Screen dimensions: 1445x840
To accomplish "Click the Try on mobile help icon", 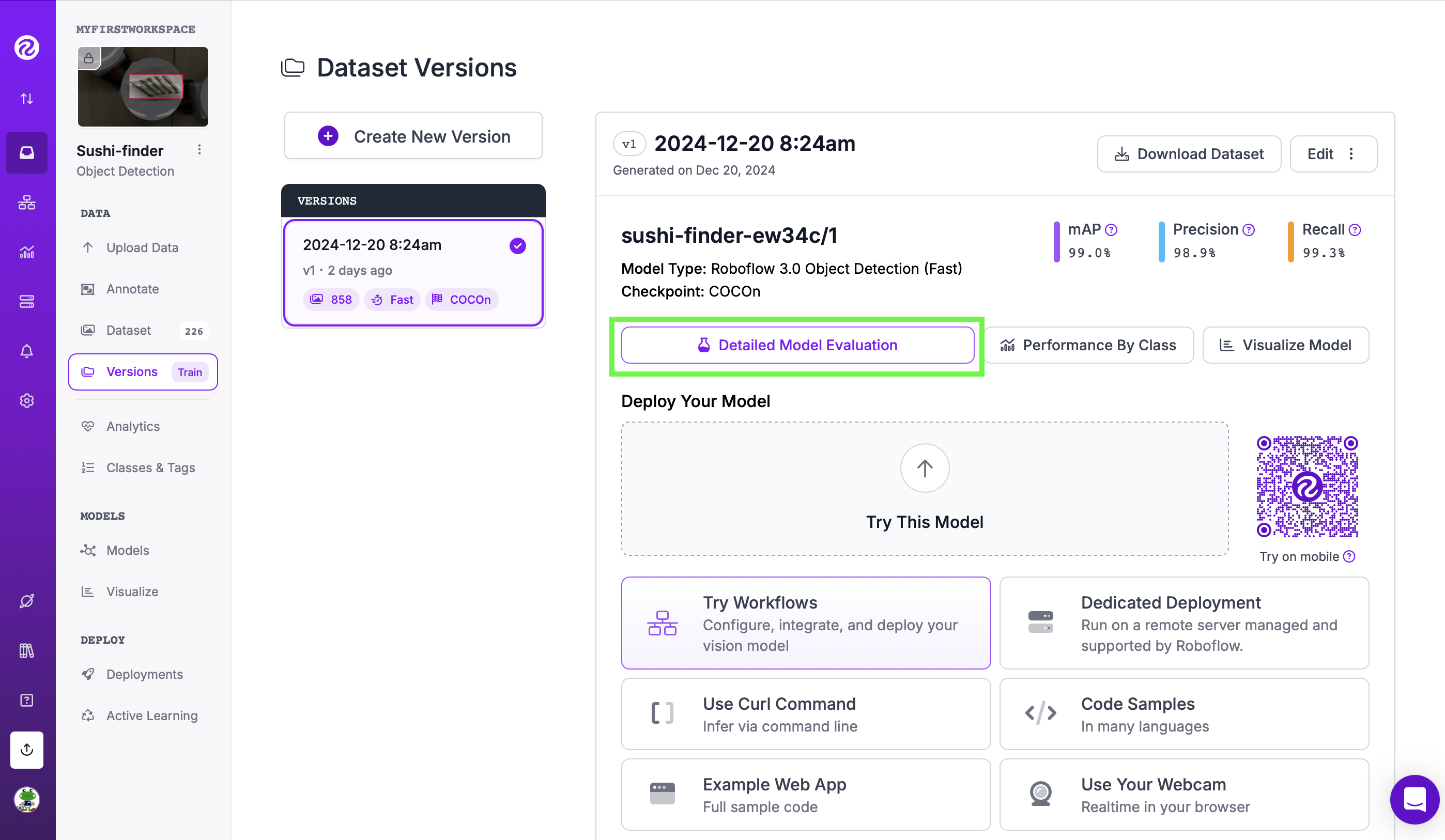I will point(1349,556).
